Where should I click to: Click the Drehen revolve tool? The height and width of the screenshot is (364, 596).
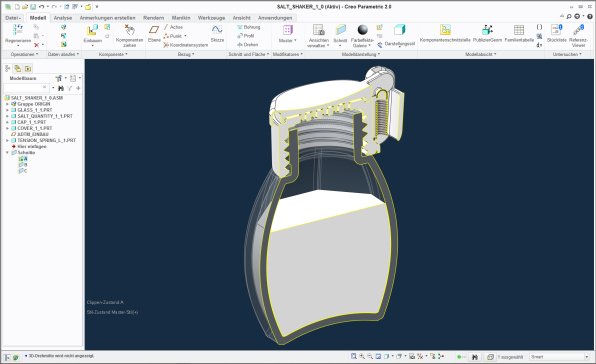click(247, 44)
